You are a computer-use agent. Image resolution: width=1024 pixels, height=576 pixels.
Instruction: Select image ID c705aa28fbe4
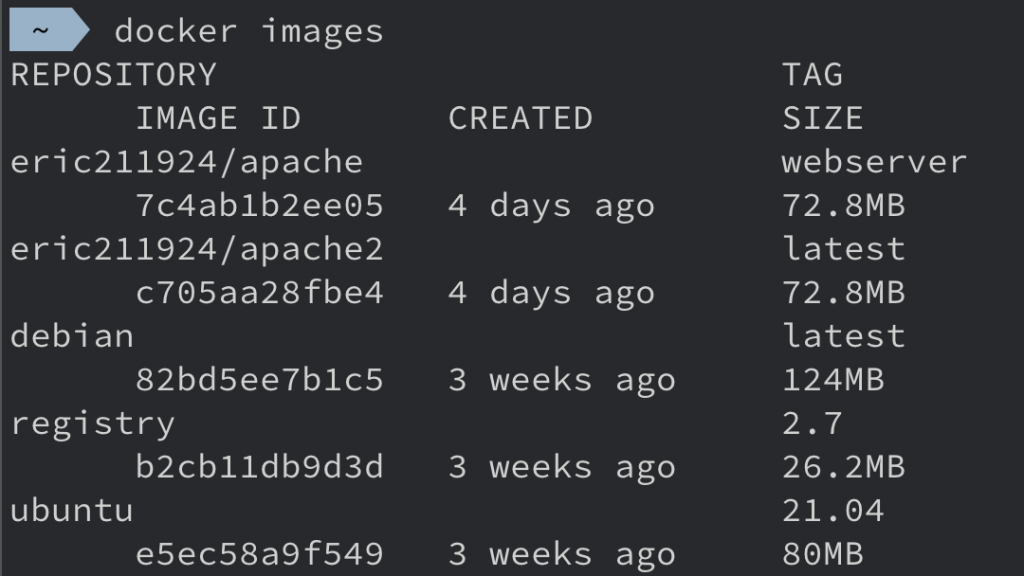(259, 293)
